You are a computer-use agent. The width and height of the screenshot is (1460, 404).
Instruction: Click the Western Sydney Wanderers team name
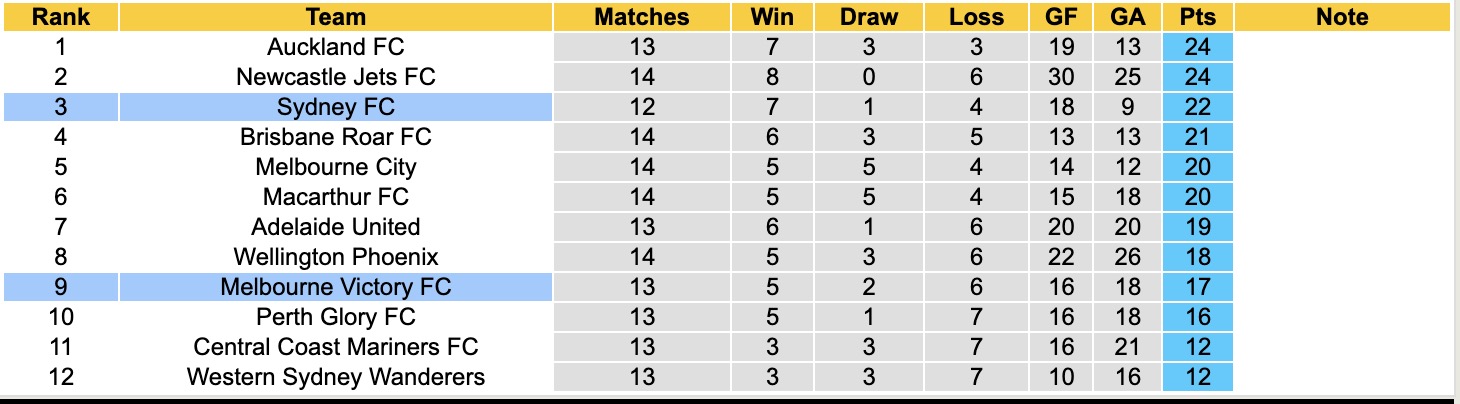coord(336,377)
